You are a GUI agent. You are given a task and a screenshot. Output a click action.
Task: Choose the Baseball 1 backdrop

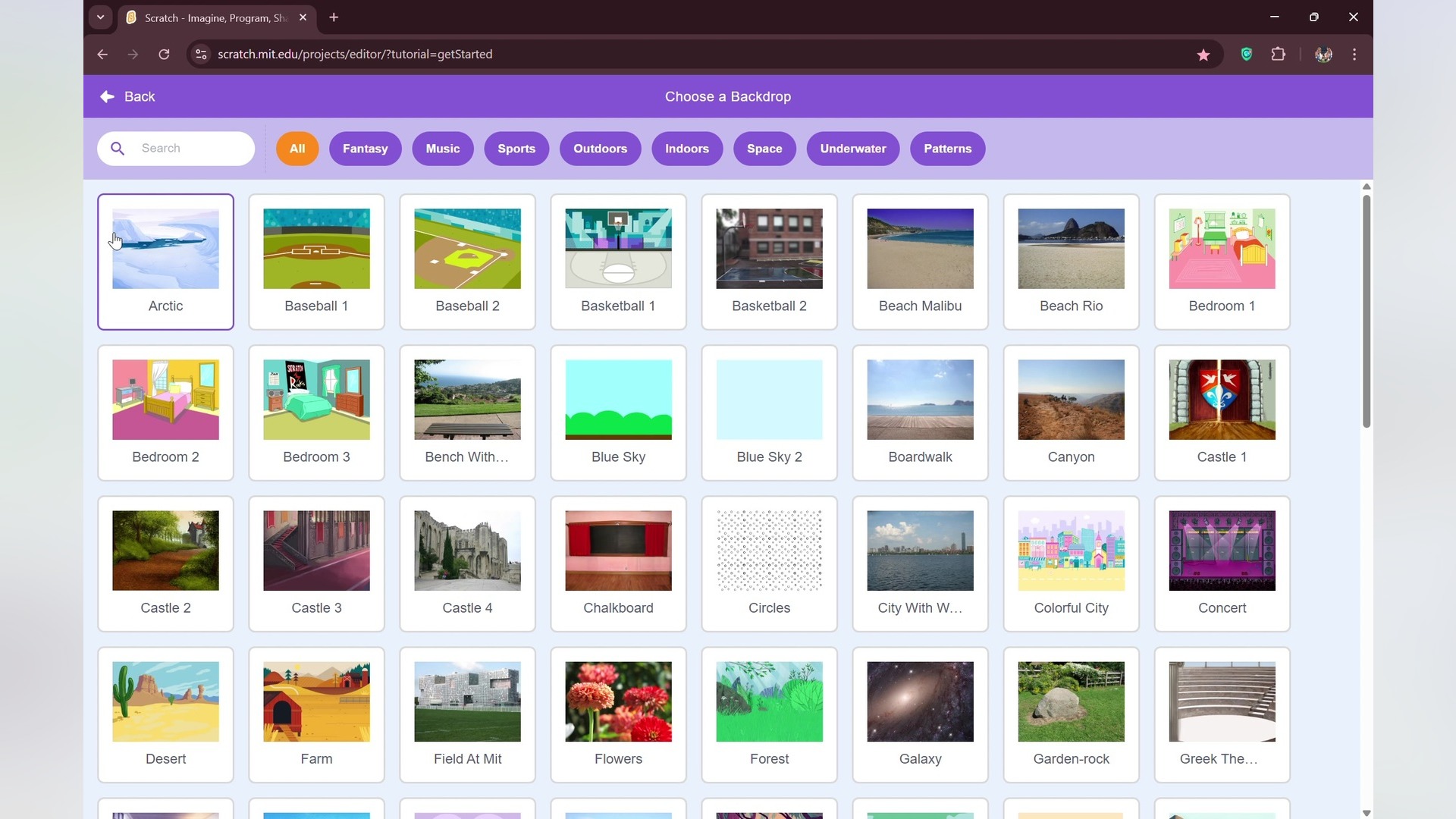click(x=316, y=262)
